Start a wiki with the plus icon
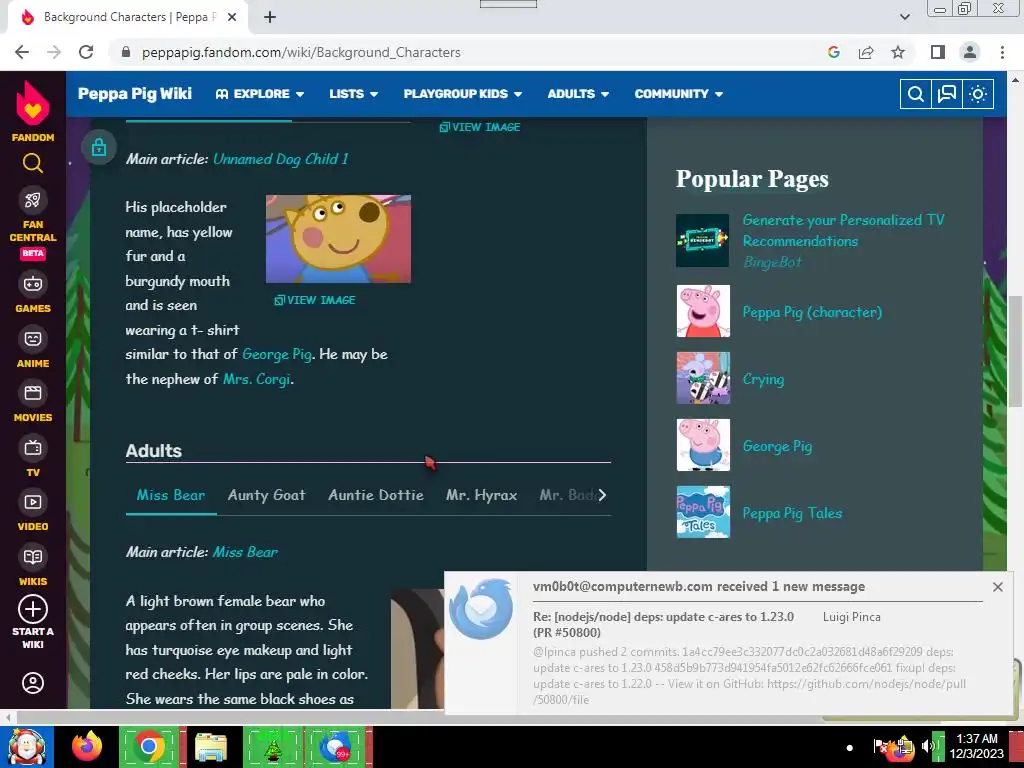The image size is (1024, 768). 33,609
